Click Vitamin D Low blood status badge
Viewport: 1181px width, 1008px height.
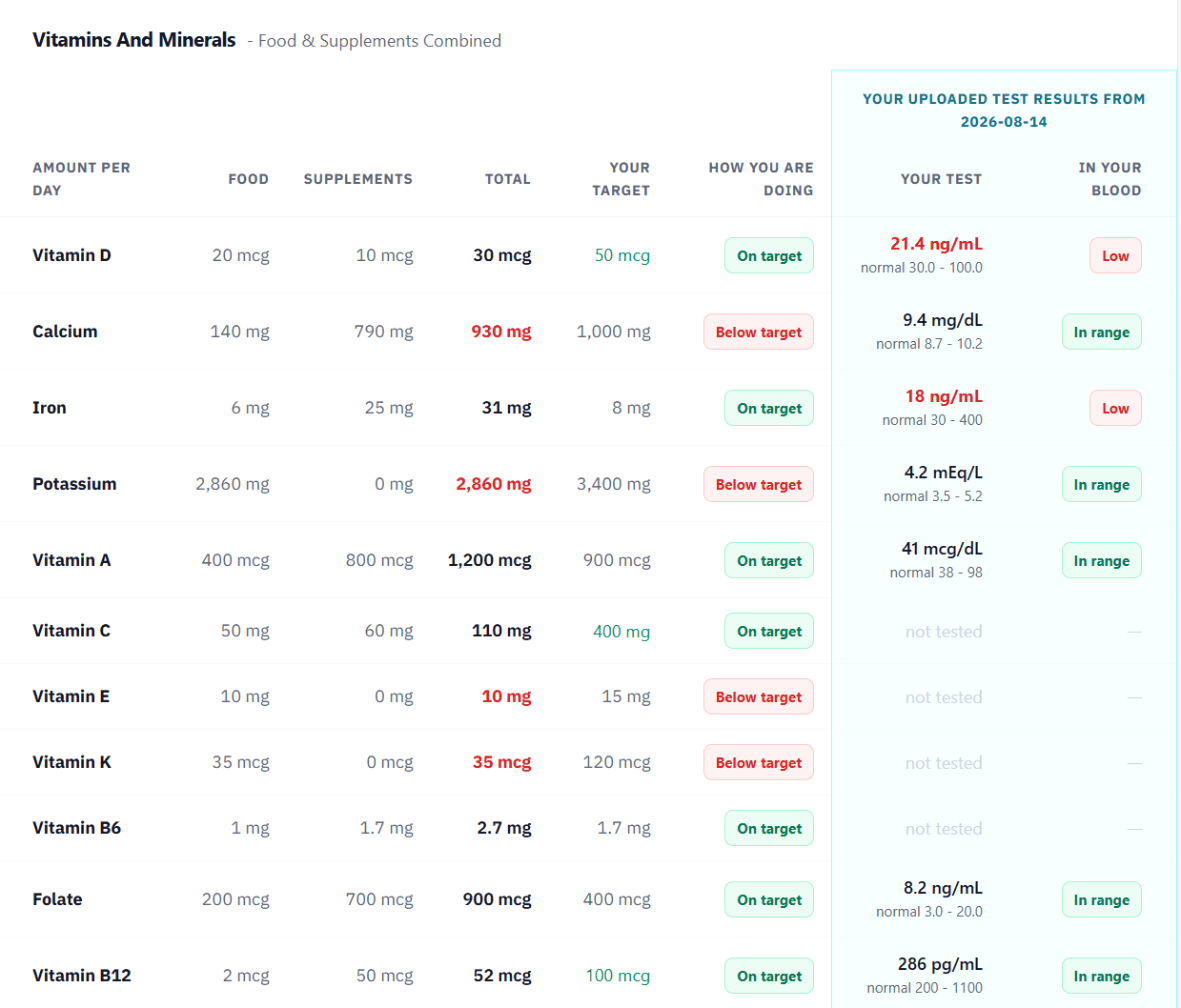coord(1115,255)
